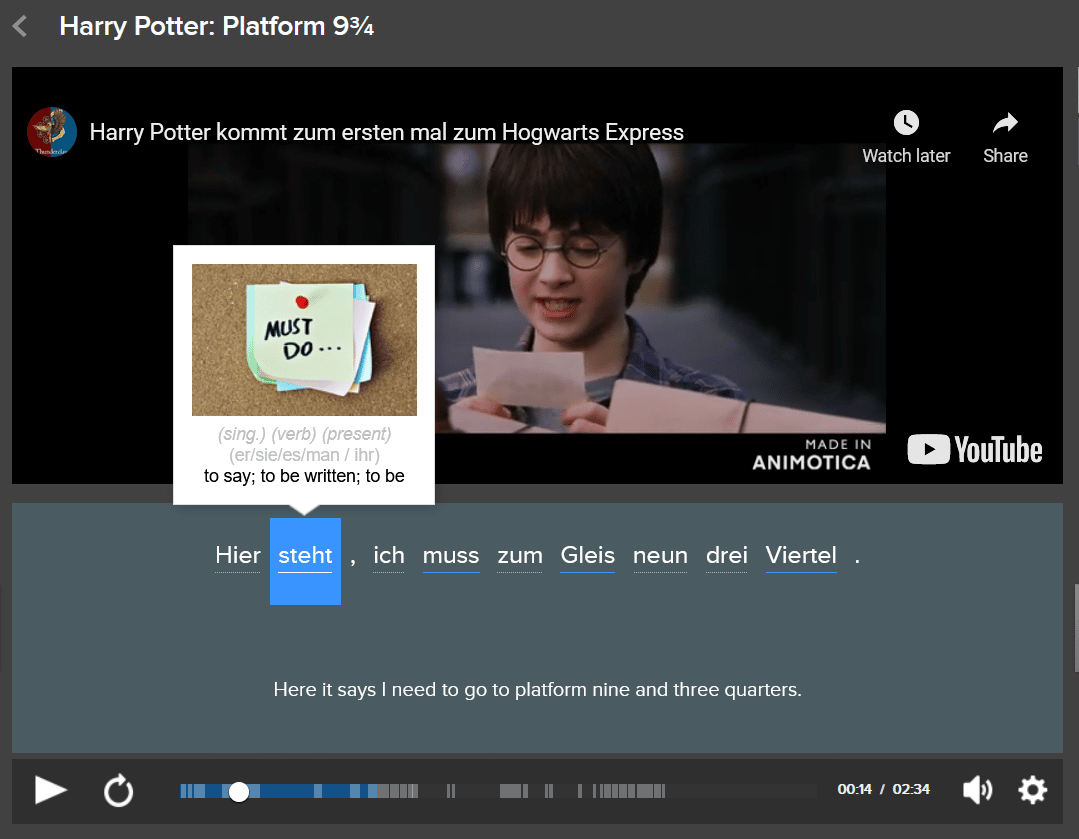Mute the audio using the speaker icon
1079x839 pixels.
click(976, 790)
